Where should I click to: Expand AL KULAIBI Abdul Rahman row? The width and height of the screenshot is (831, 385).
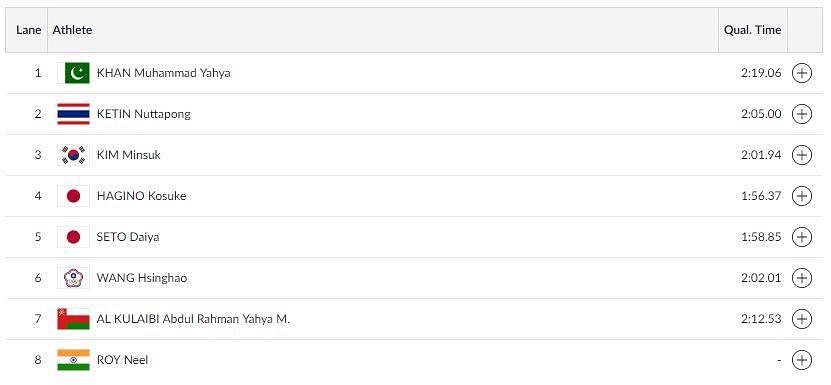tap(801, 319)
